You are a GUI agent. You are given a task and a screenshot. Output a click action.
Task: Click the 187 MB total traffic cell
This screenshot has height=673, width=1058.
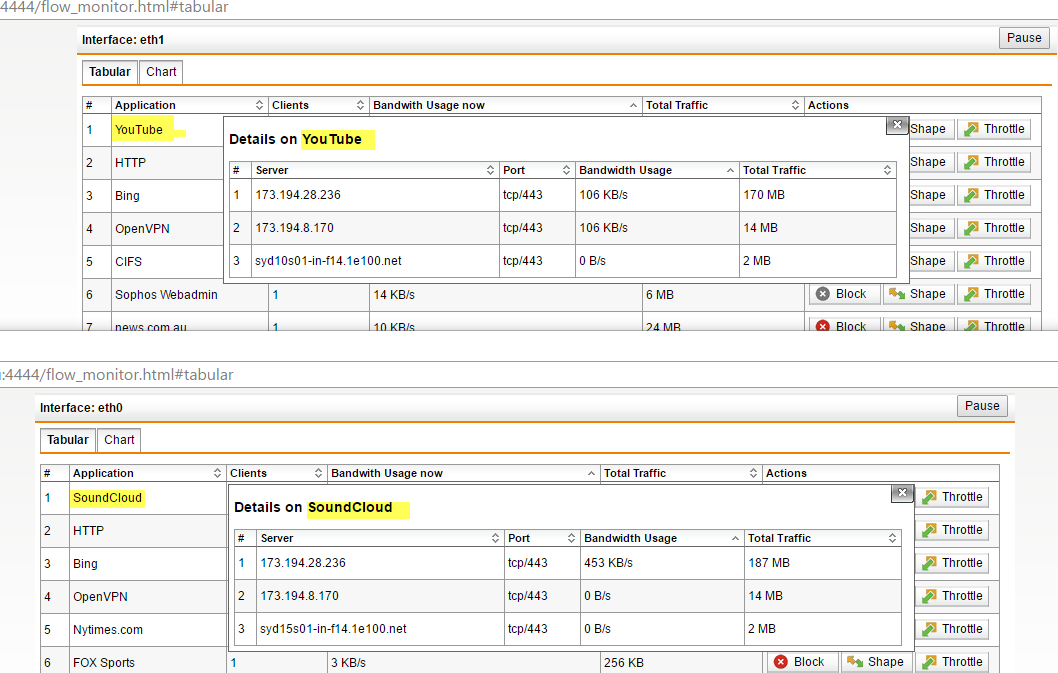(x=769, y=562)
